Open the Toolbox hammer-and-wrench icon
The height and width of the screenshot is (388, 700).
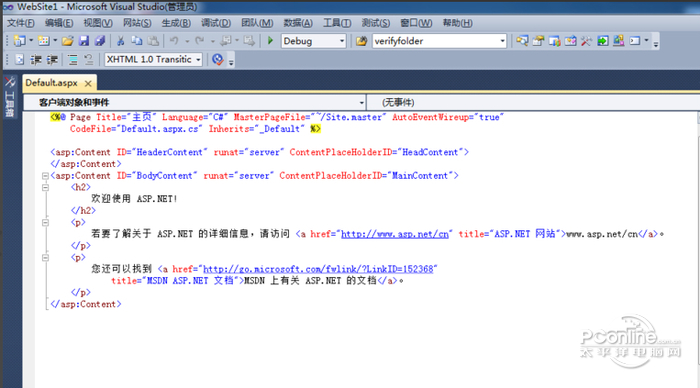586,41
